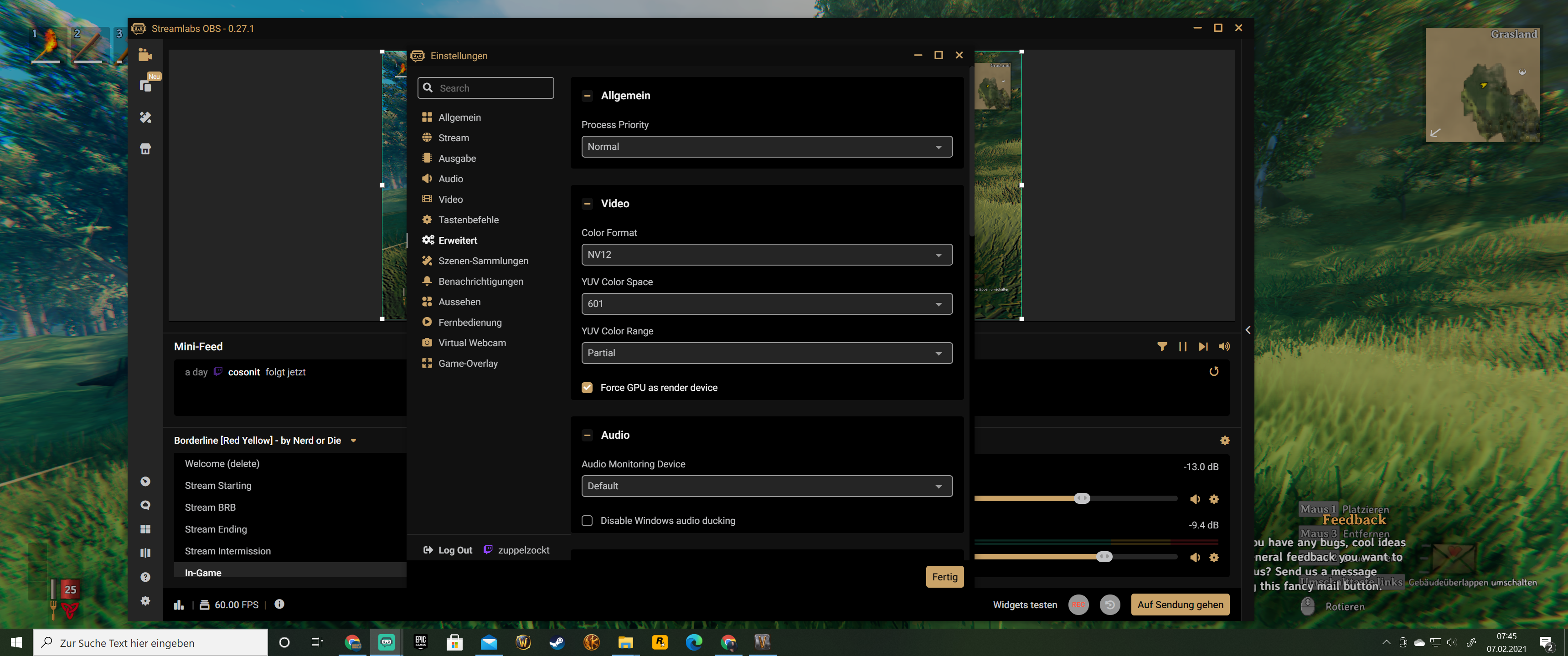
Task: Uncheck Force GPU as render device
Action: (x=588, y=388)
